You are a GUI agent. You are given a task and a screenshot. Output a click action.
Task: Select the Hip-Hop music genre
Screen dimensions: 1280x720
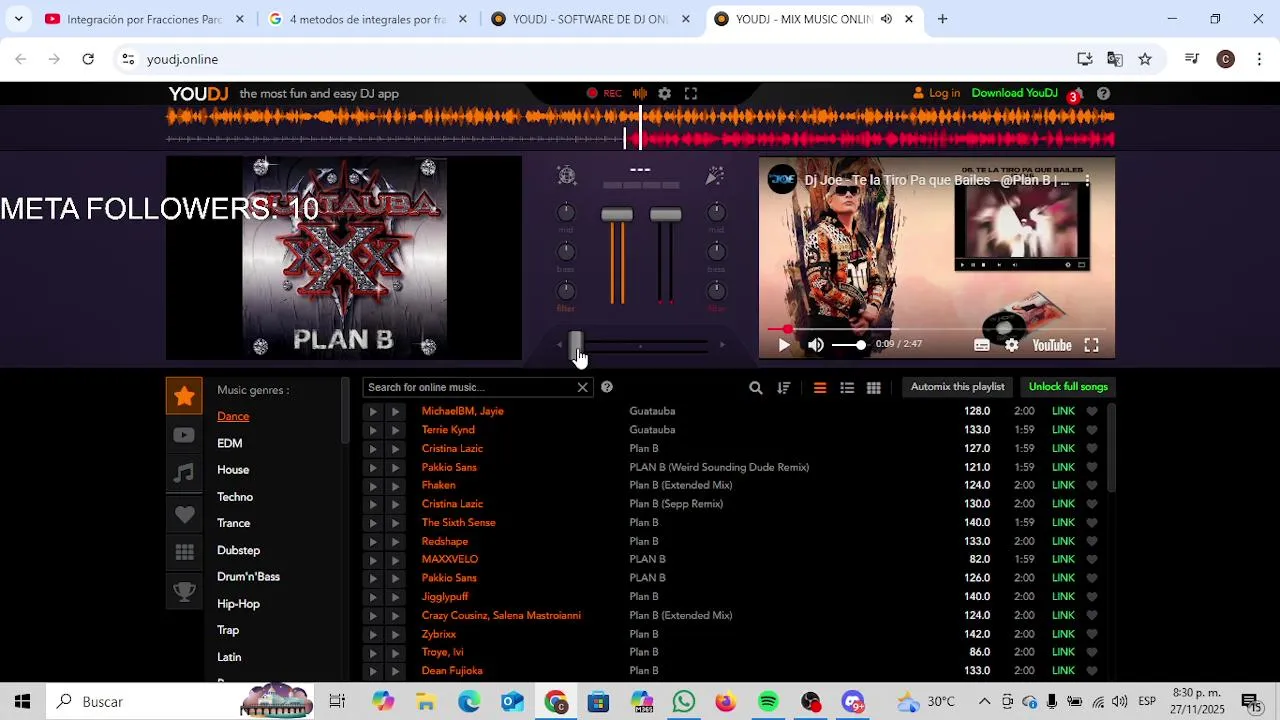click(x=238, y=604)
